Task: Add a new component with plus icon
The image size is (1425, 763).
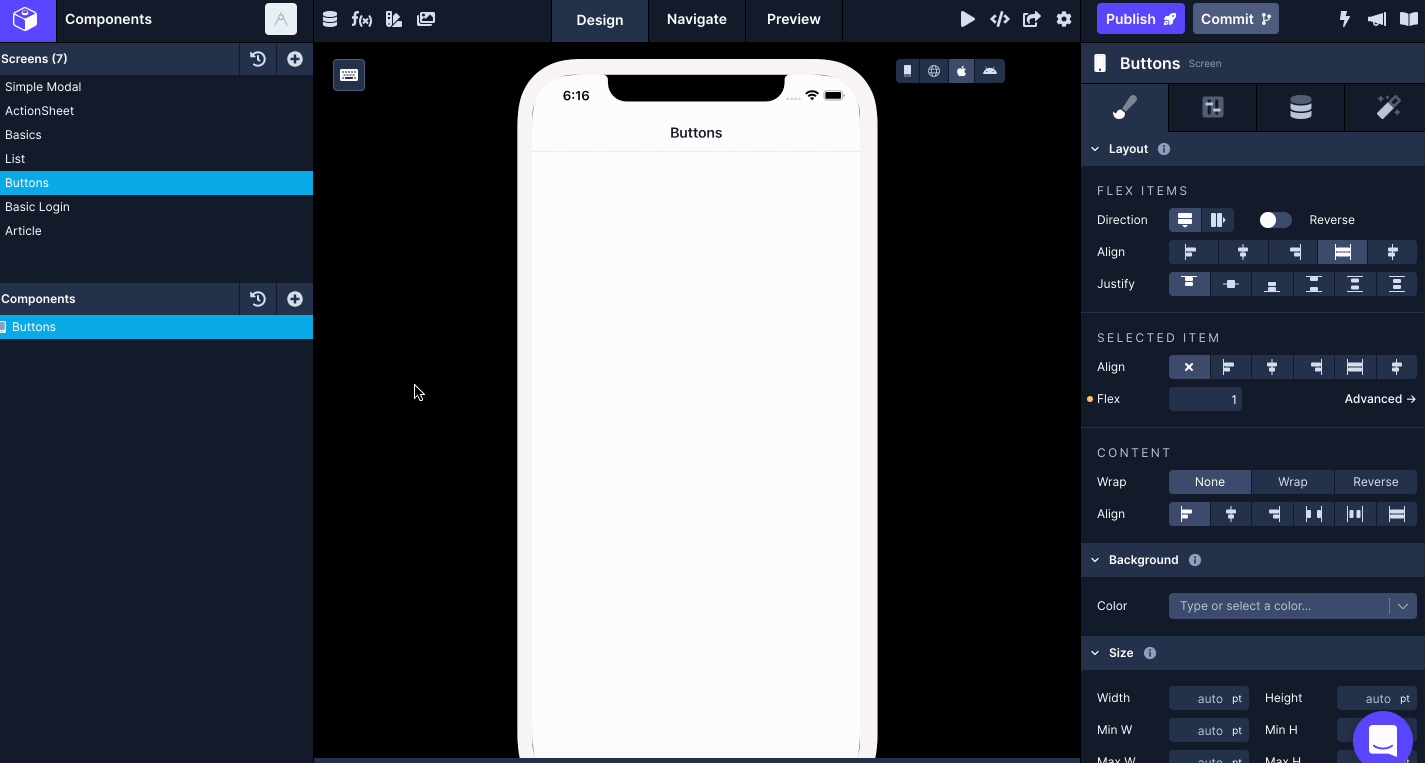Action: coord(295,299)
